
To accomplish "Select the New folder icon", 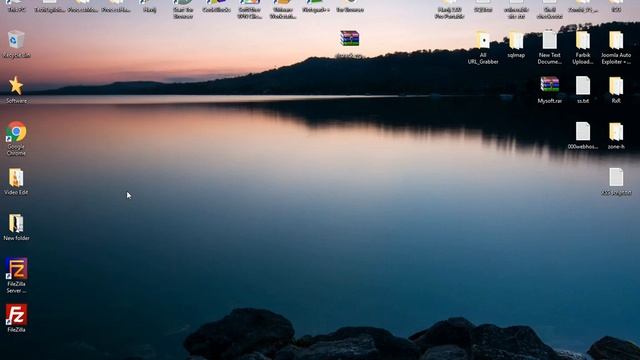I will coord(16,224).
